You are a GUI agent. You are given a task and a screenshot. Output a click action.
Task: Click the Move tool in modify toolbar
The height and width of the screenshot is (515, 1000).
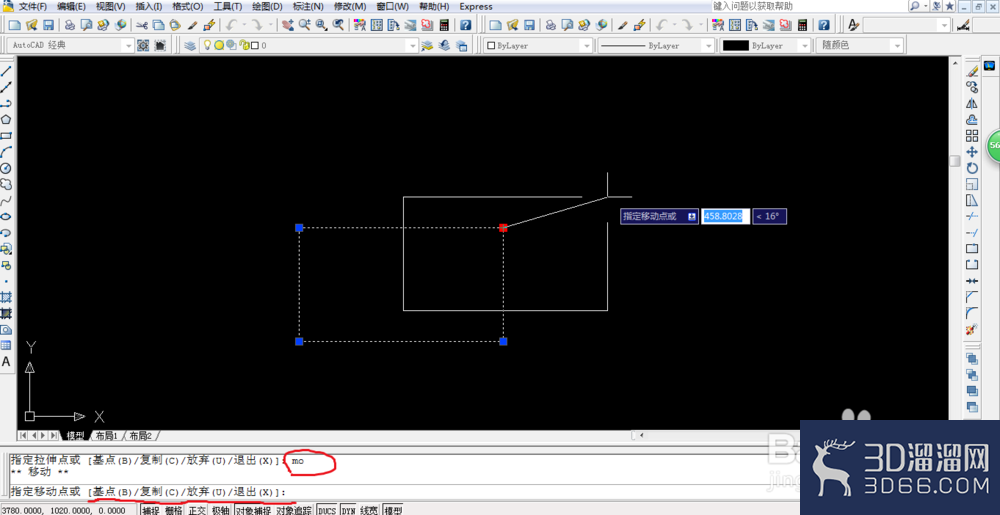[x=972, y=152]
